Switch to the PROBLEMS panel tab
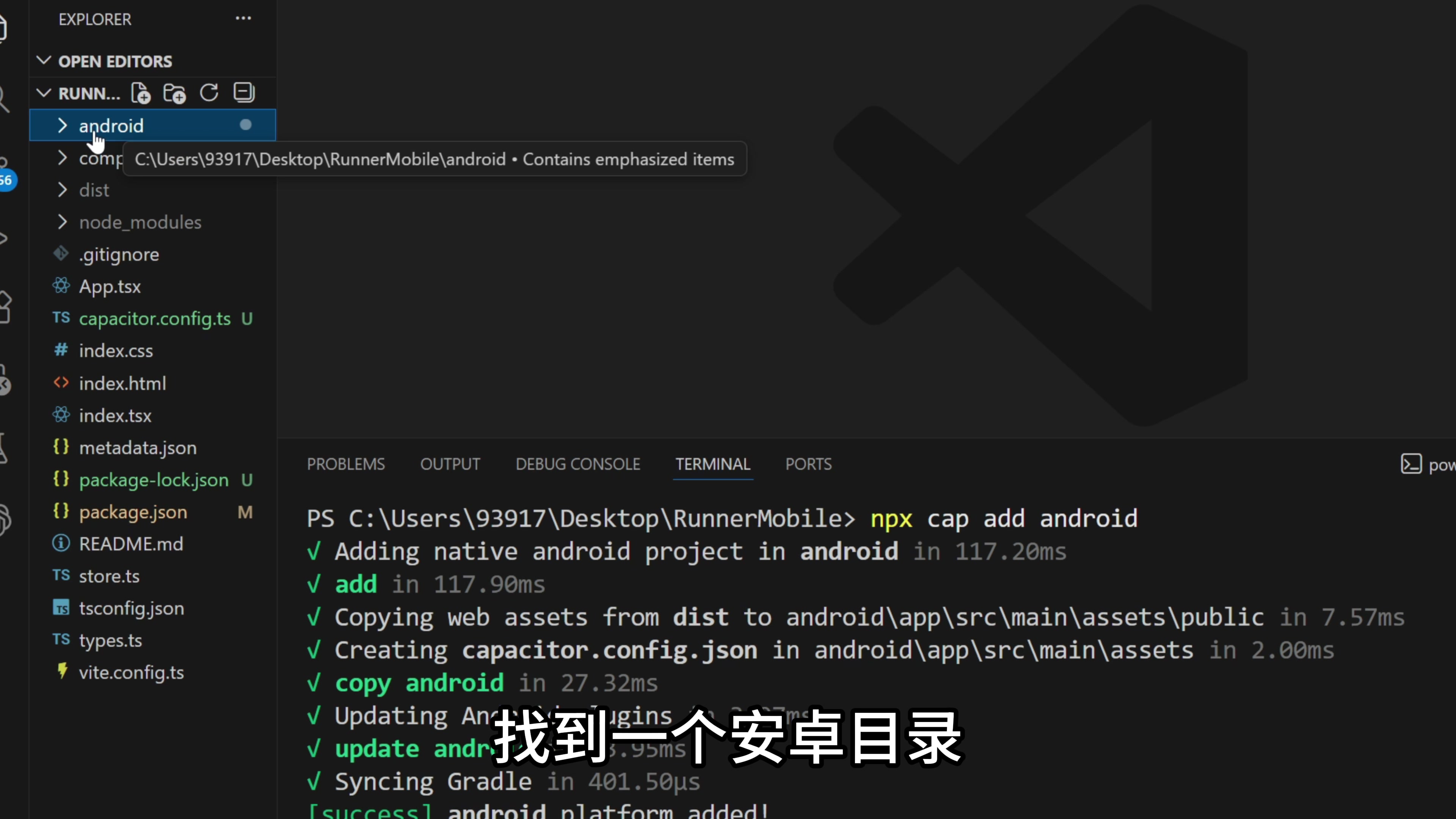The height and width of the screenshot is (819, 1456). [345, 464]
